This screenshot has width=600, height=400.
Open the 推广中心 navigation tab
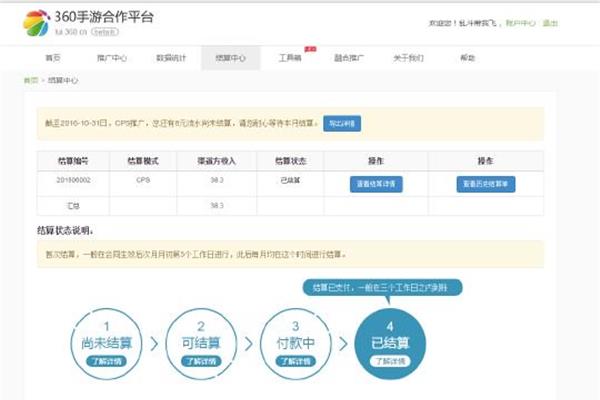coord(112,58)
